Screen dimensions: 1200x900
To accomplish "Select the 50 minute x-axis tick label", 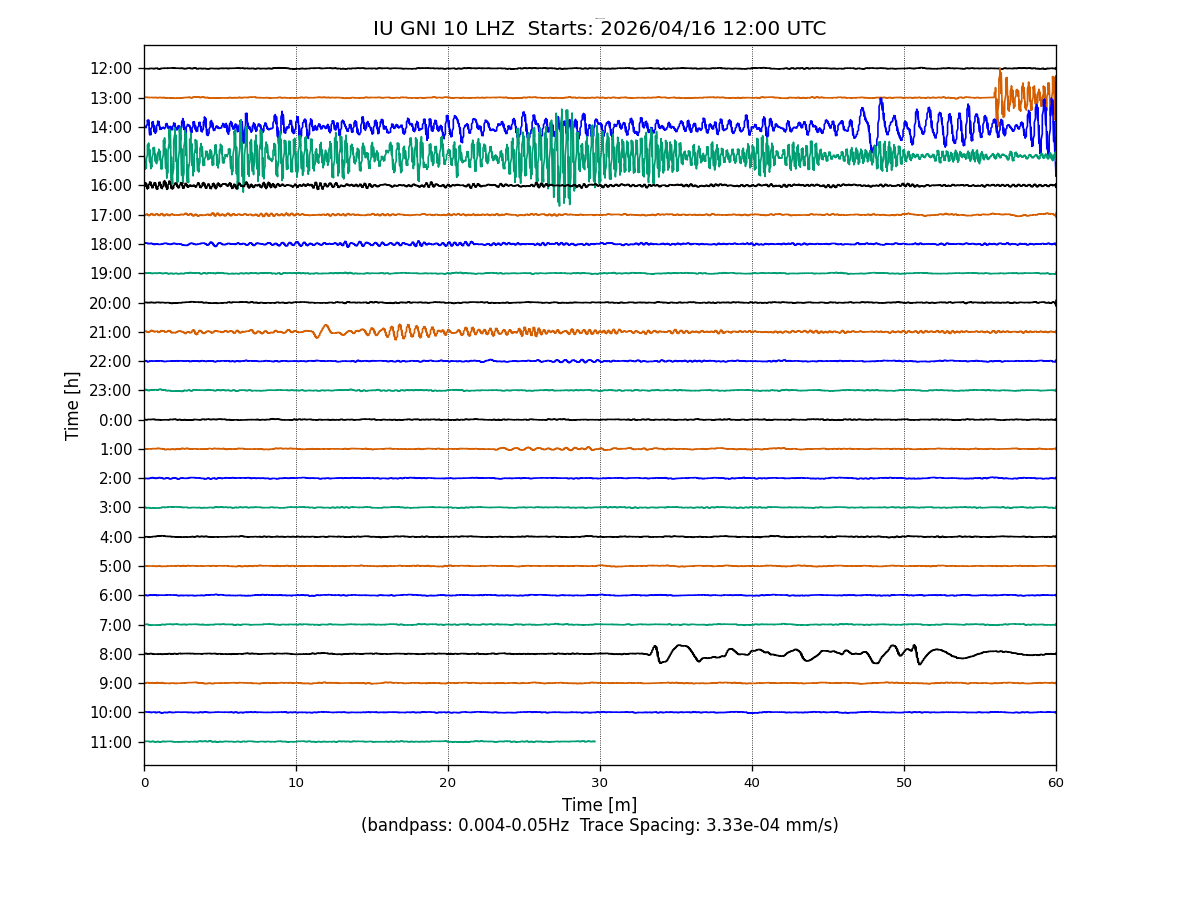I will click(x=904, y=783).
